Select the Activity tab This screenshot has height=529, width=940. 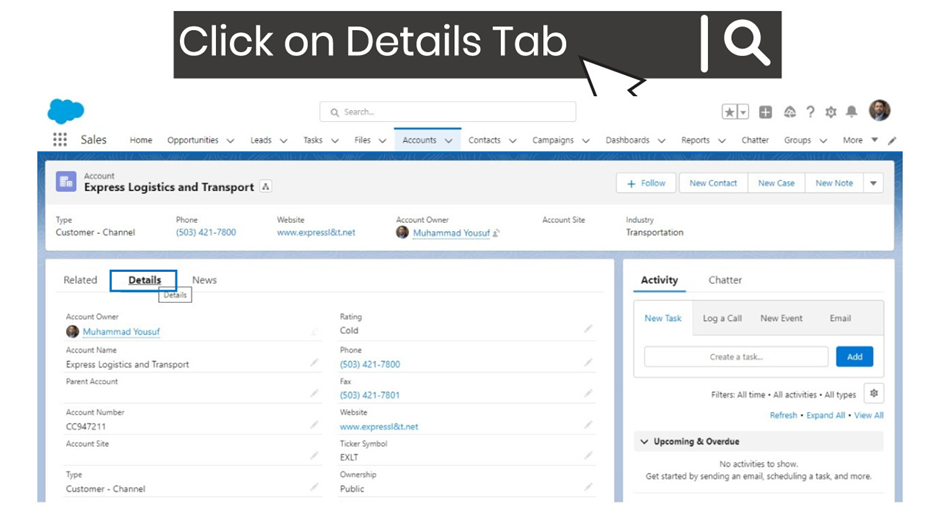tap(659, 280)
